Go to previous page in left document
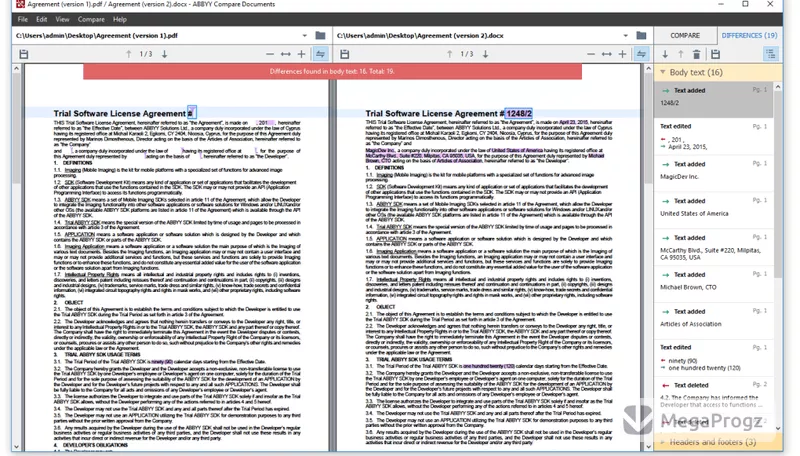Image resolution: width=800 pixels, height=456 pixels. tap(129, 54)
